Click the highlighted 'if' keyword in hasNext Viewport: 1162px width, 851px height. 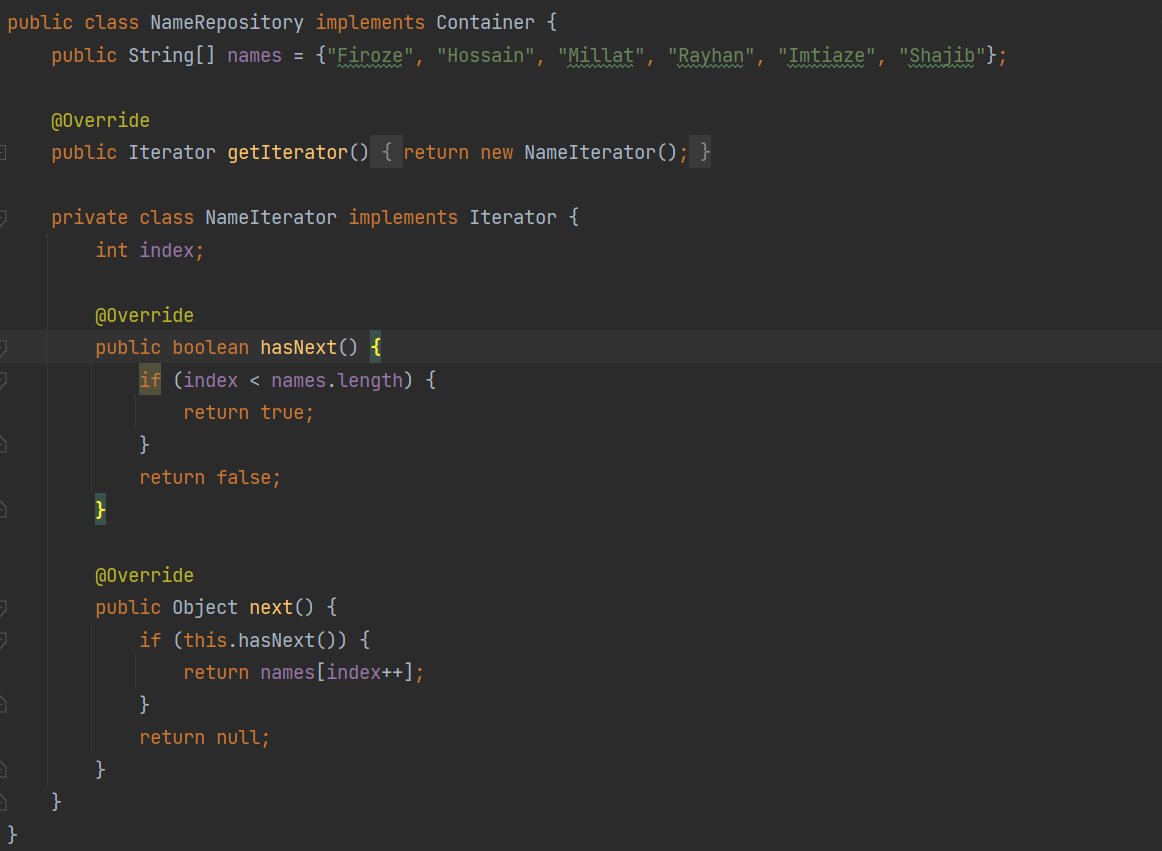coord(150,380)
